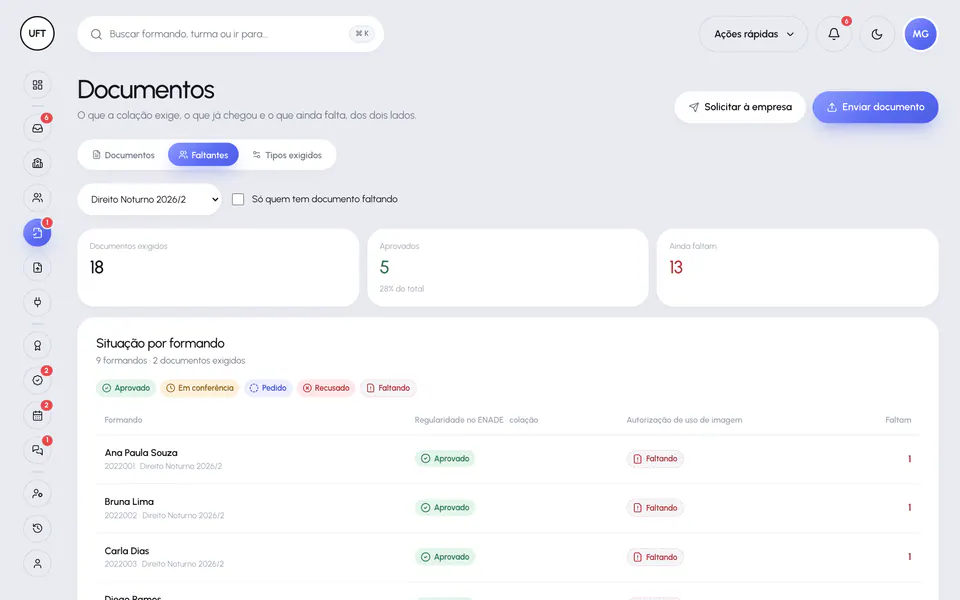Click the Faltam column header
The width and height of the screenshot is (960, 600).
pyautogui.click(x=898, y=420)
